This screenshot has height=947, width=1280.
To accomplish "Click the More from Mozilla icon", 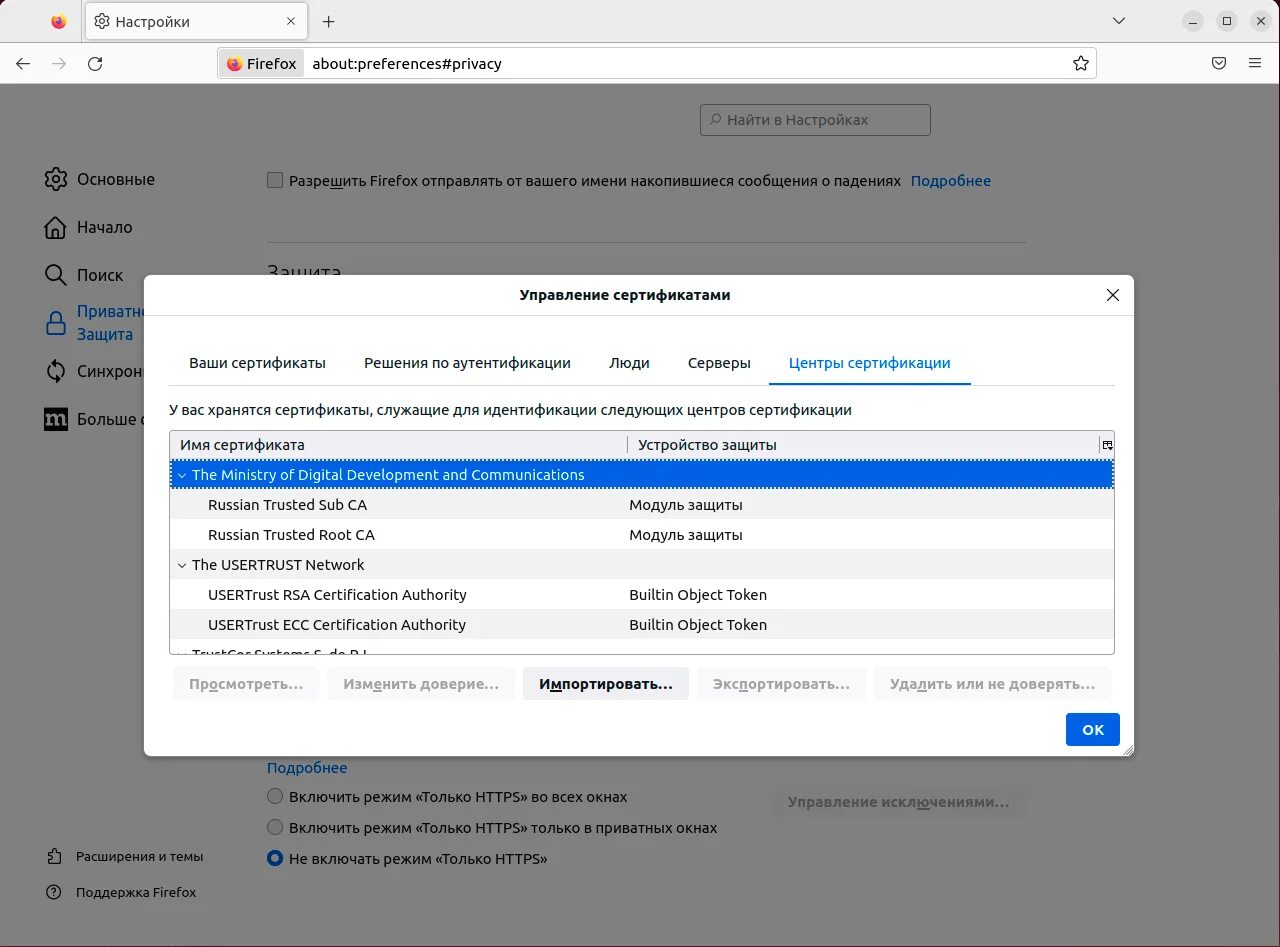I will 56,419.
